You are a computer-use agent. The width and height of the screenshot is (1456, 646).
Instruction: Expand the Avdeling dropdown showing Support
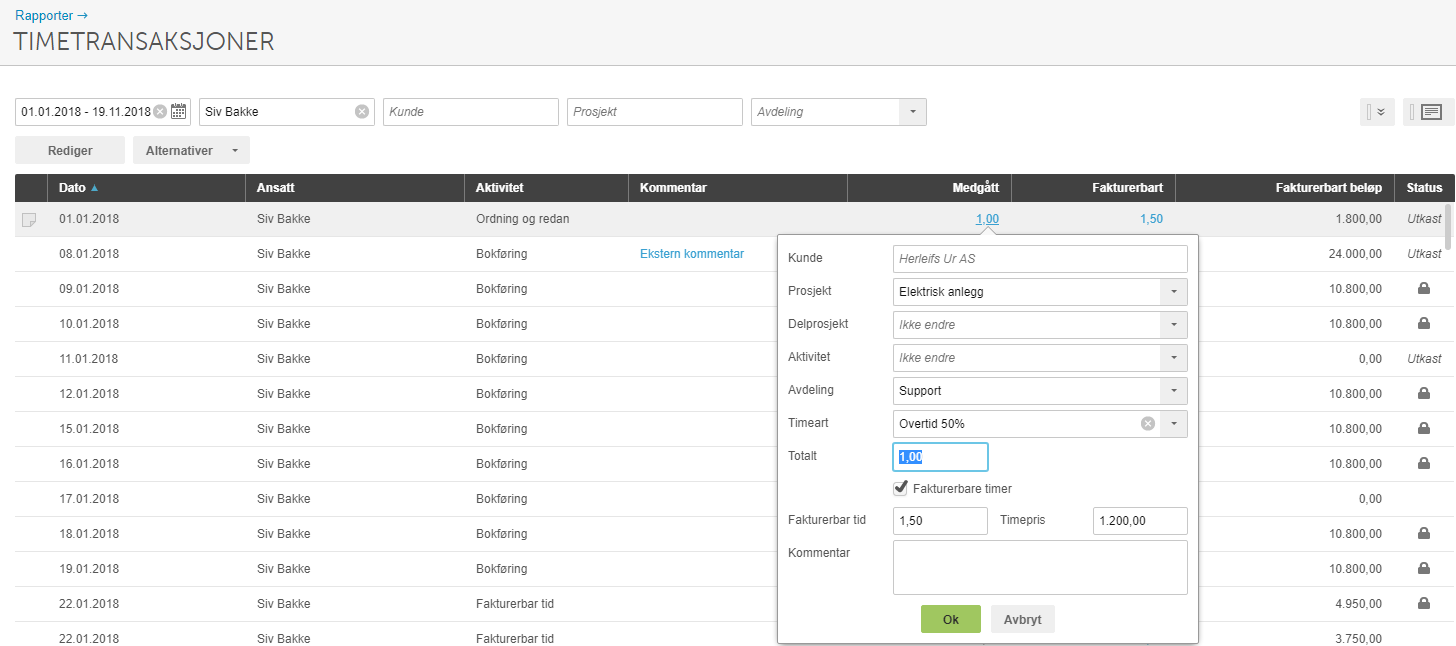[x=1174, y=391]
